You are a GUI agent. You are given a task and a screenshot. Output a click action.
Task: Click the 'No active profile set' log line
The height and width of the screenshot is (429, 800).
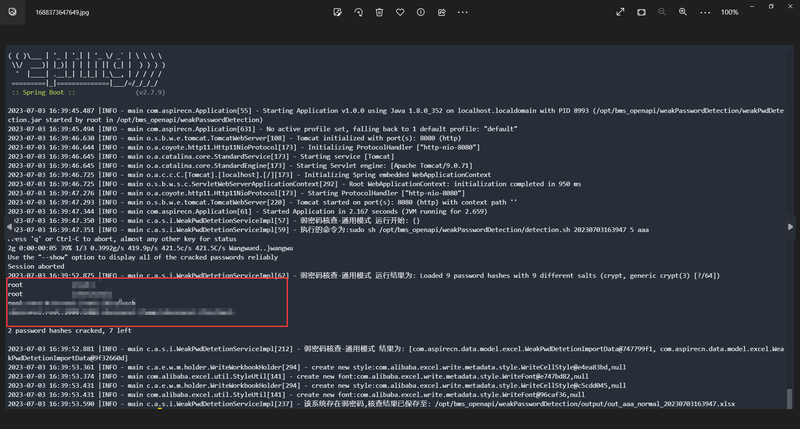[262, 129]
